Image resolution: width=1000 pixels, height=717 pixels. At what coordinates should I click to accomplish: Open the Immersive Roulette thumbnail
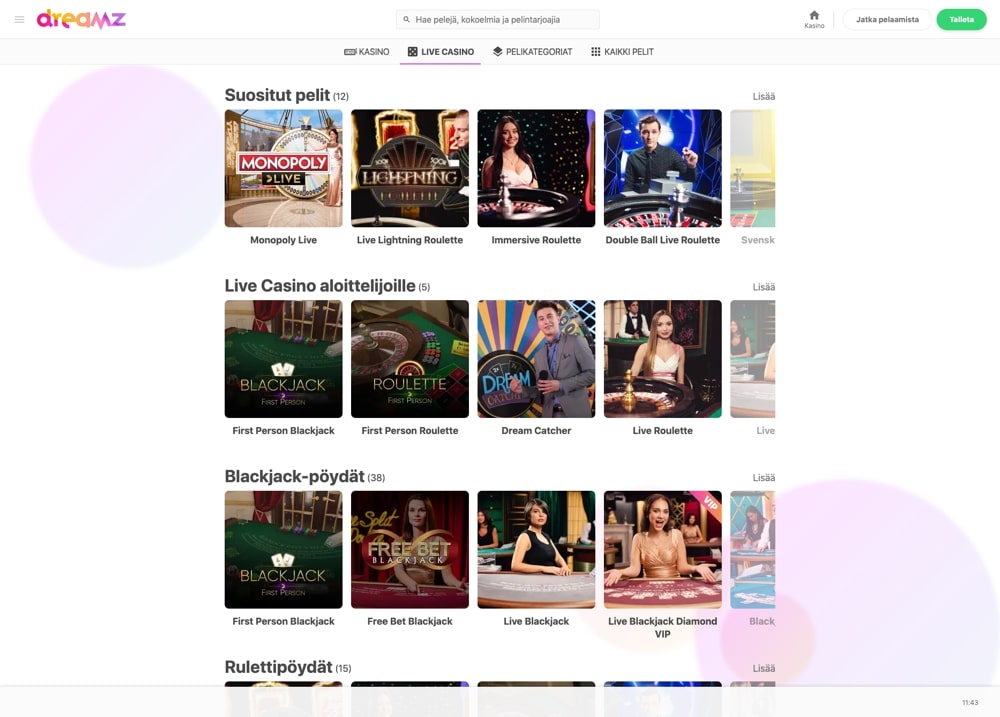click(x=536, y=168)
